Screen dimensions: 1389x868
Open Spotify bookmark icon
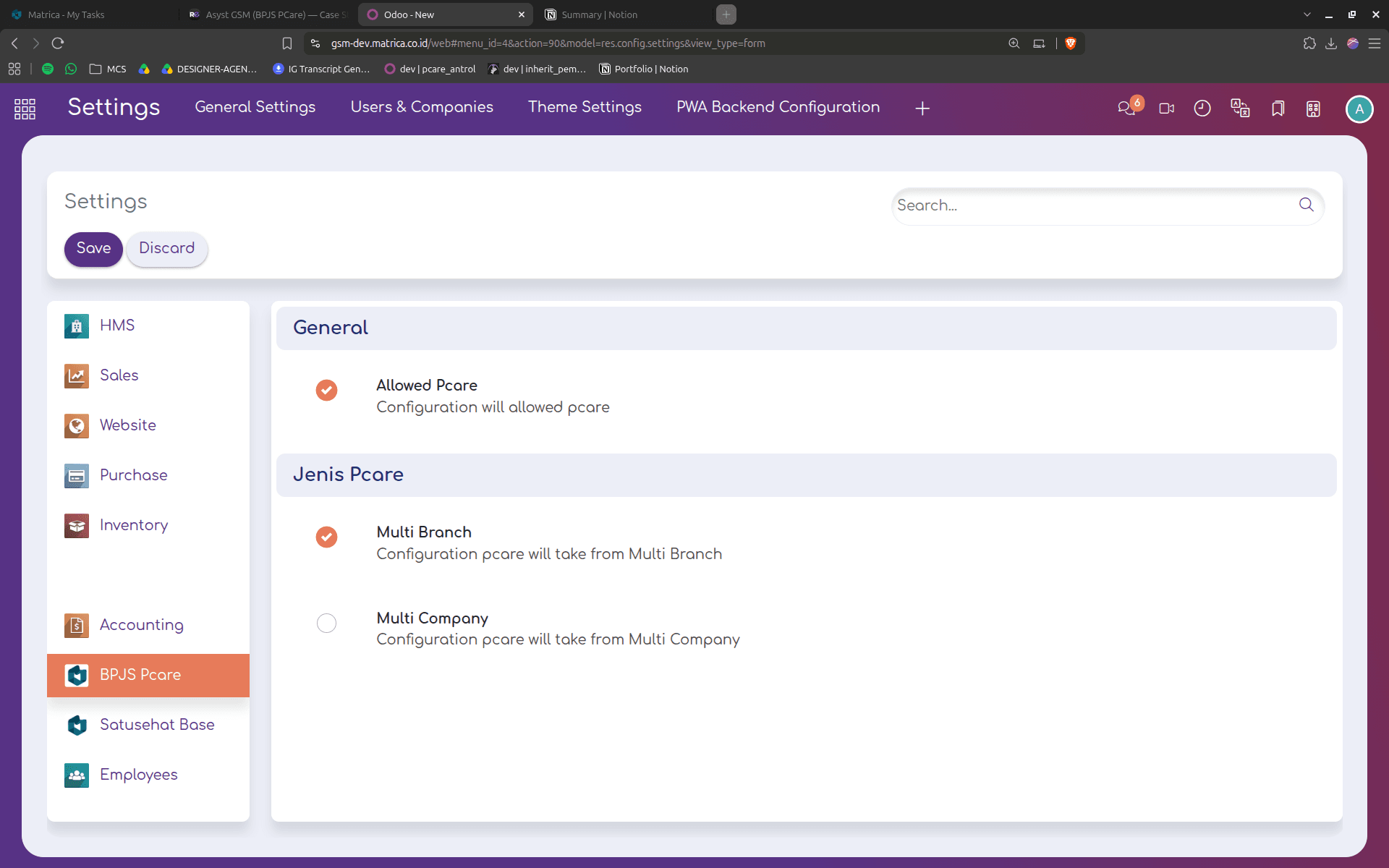pos(48,69)
